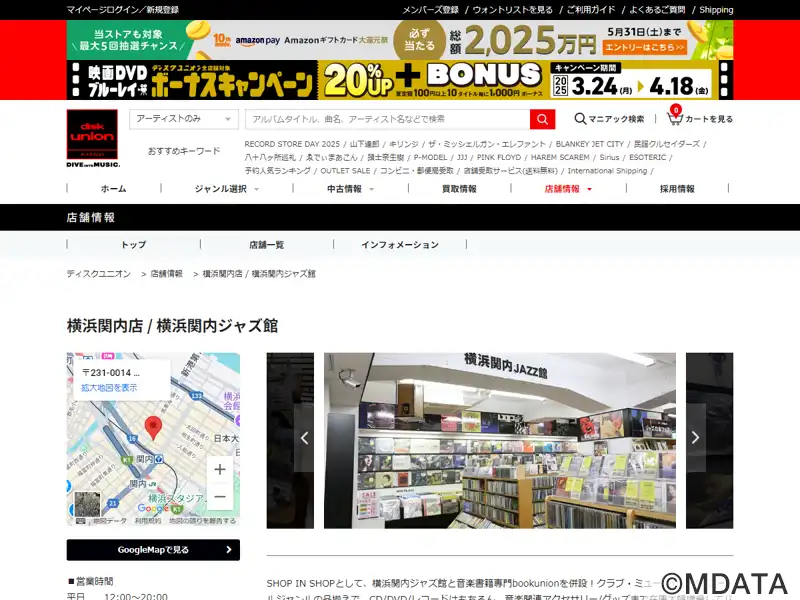Click the 映画DVD ボーナスキャンペーン banner
The height and width of the screenshot is (600, 800).
[x=400, y=80]
